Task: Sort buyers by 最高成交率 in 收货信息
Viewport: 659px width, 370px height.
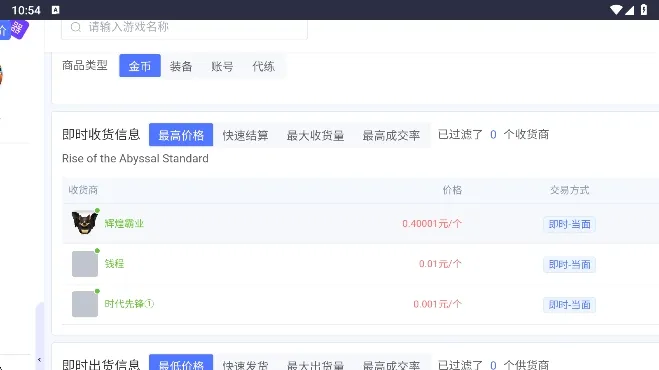Action: point(391,135)
